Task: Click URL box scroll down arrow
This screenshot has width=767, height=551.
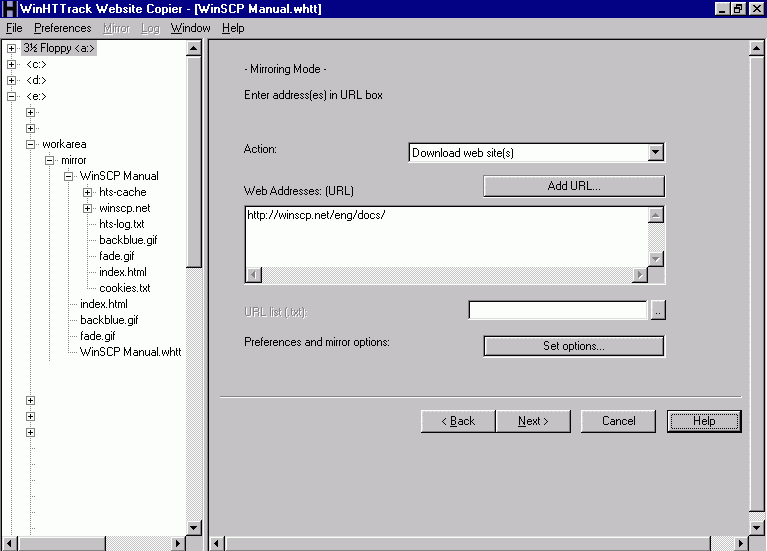Action: click(x=656, y=259)
